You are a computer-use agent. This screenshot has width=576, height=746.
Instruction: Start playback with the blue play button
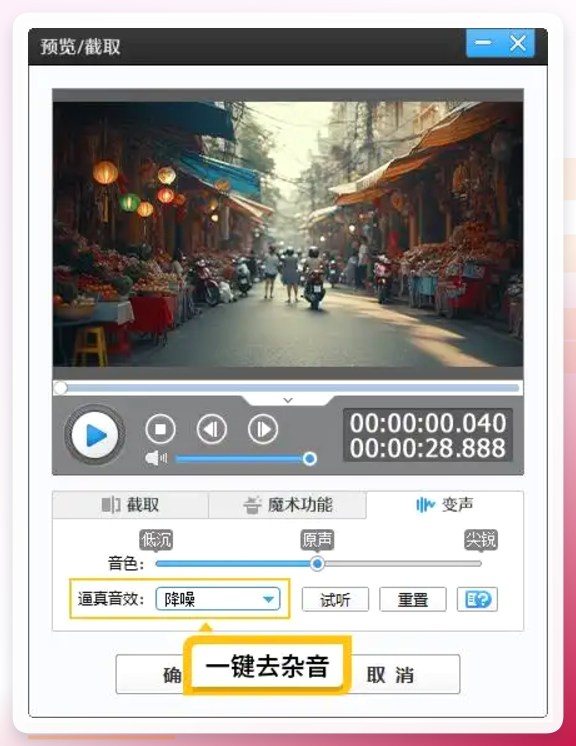[95, 435]
